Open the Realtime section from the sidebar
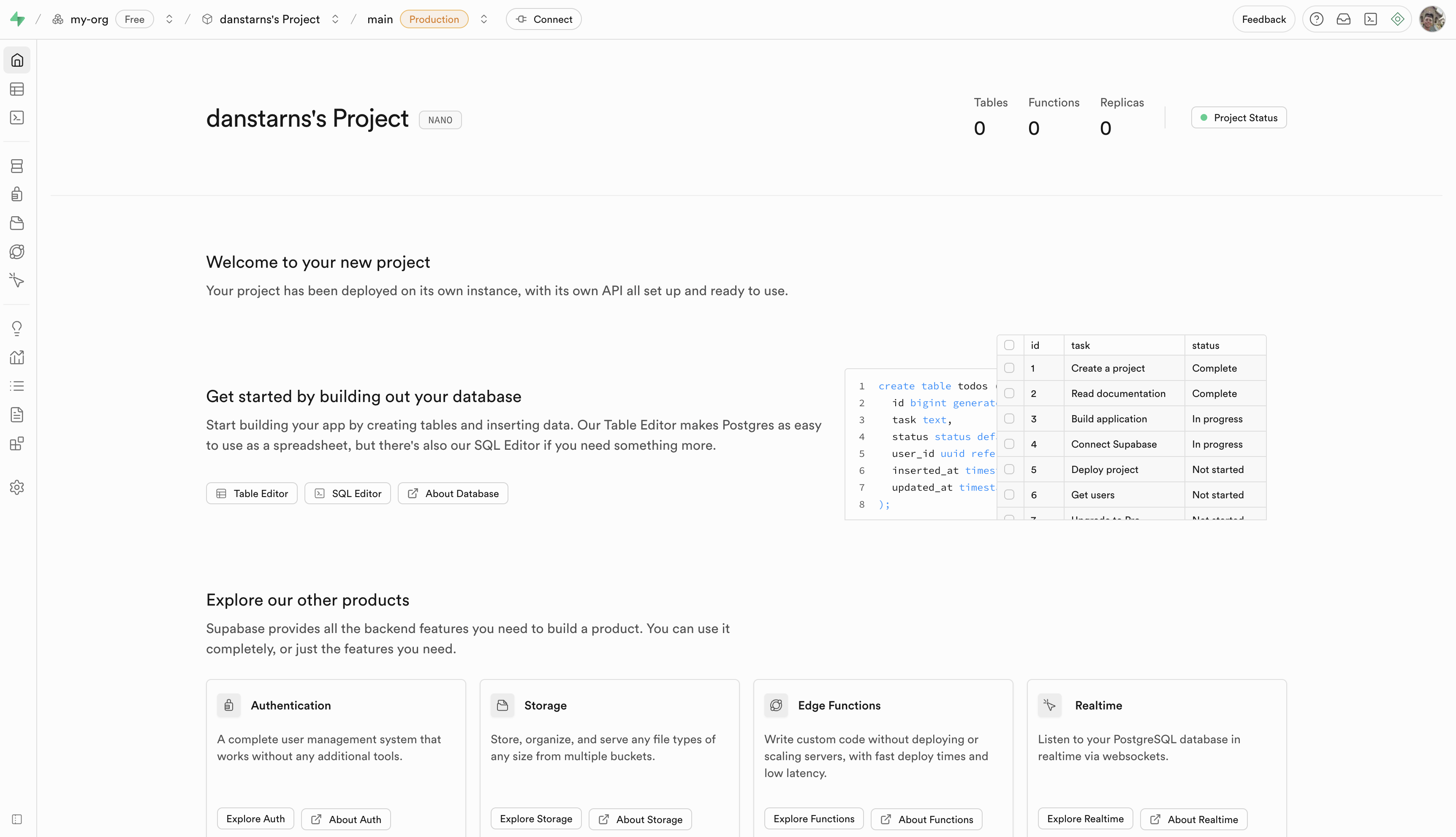The height and width of the screenshot is (837, 1456). (x=16, y=280)
